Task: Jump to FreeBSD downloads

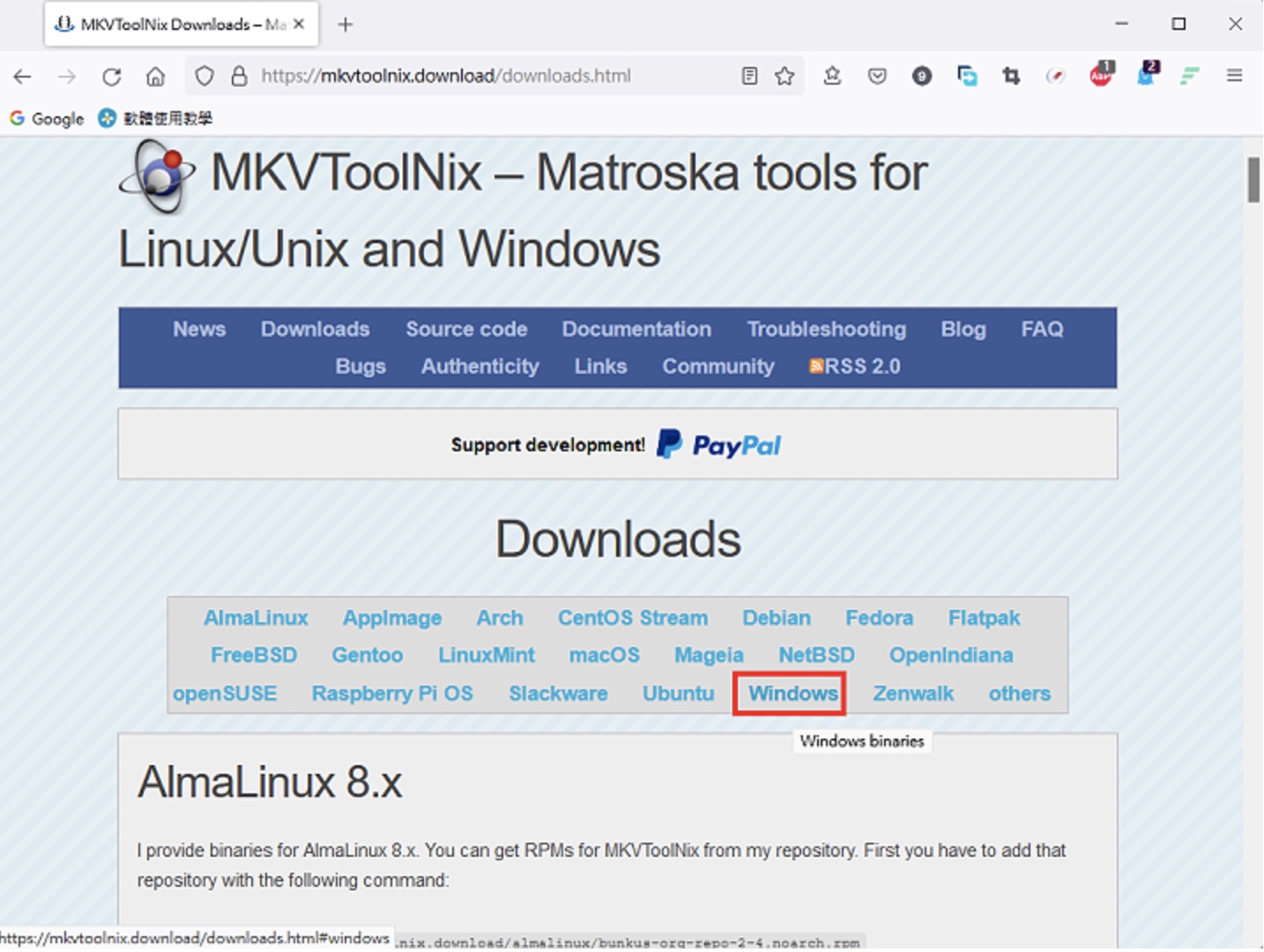Action: [254, 656]
